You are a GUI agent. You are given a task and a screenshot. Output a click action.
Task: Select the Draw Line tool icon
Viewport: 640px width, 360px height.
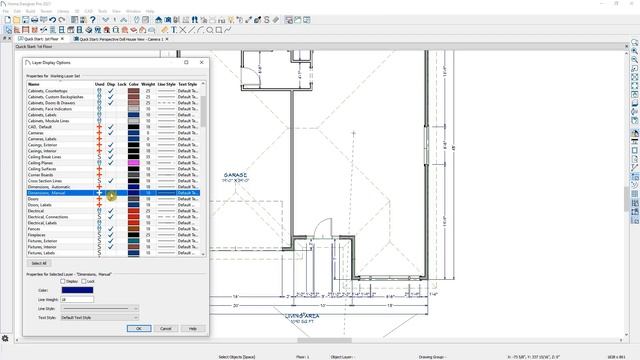[191, 30]
